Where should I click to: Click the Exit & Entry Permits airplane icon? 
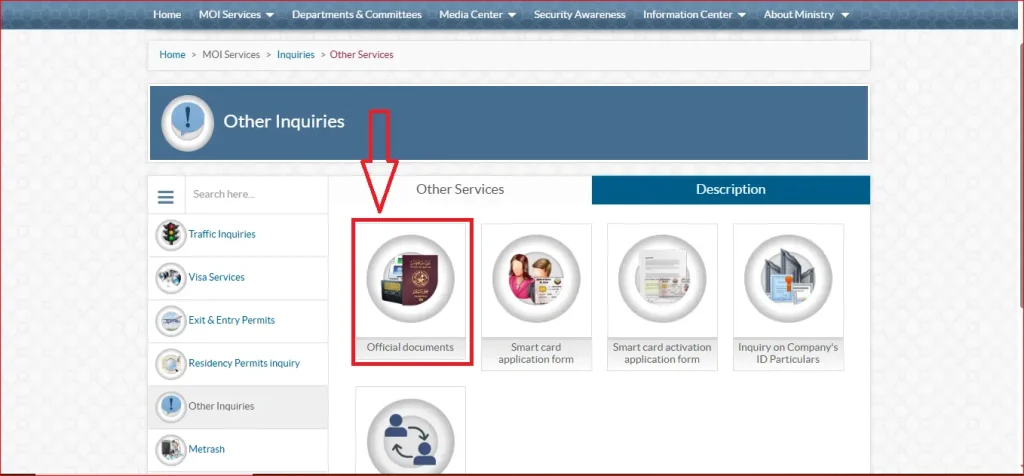171,321
